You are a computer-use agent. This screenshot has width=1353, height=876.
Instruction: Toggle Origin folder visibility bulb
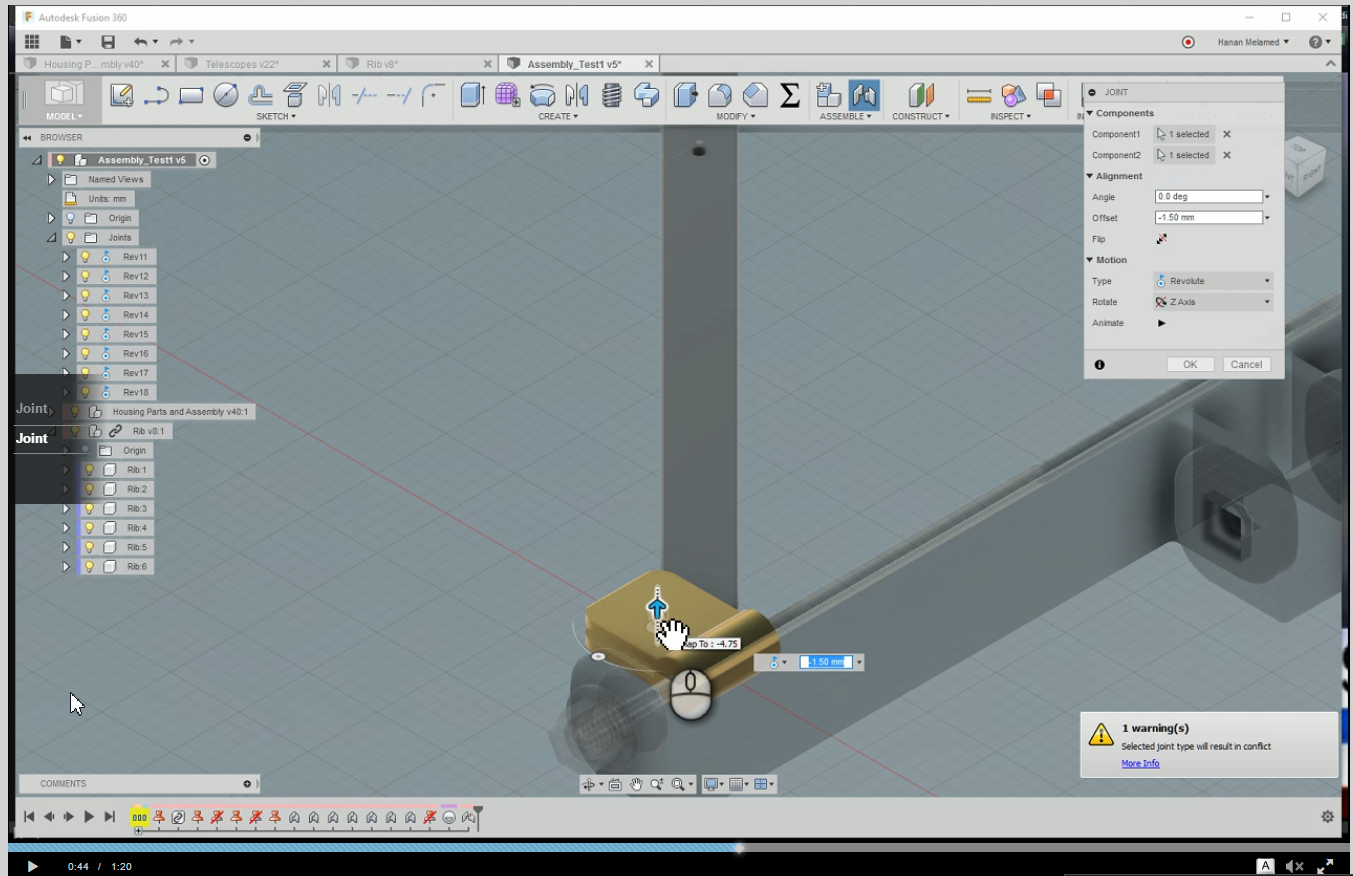pyautogui.click(x=70, y=218)
